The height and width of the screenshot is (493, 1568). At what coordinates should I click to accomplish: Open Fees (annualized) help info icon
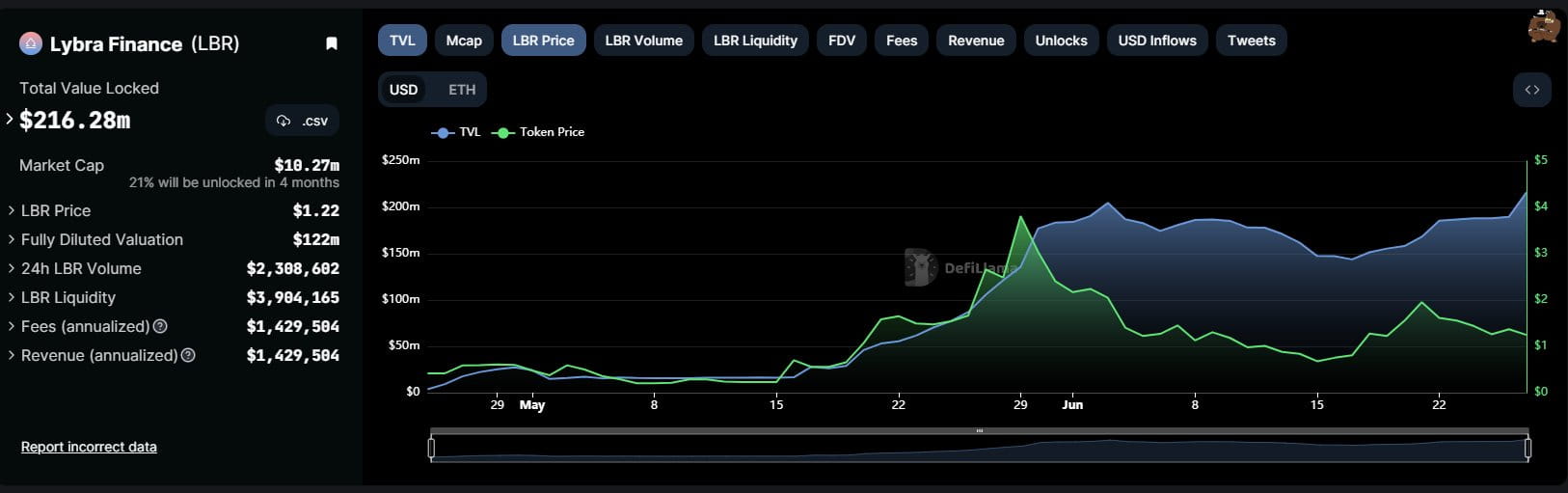[160, 326]
